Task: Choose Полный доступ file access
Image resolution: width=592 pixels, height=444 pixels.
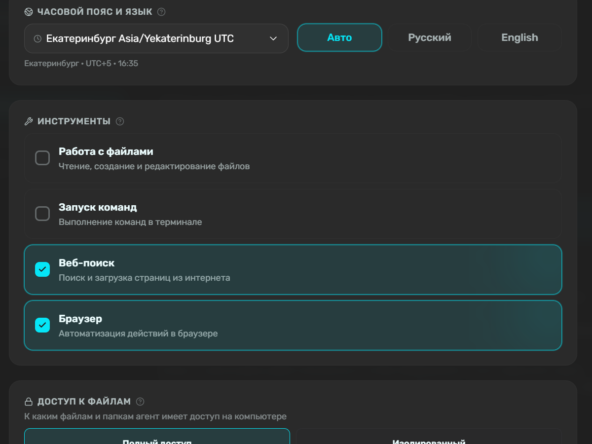Action: (x=157, y=436)
